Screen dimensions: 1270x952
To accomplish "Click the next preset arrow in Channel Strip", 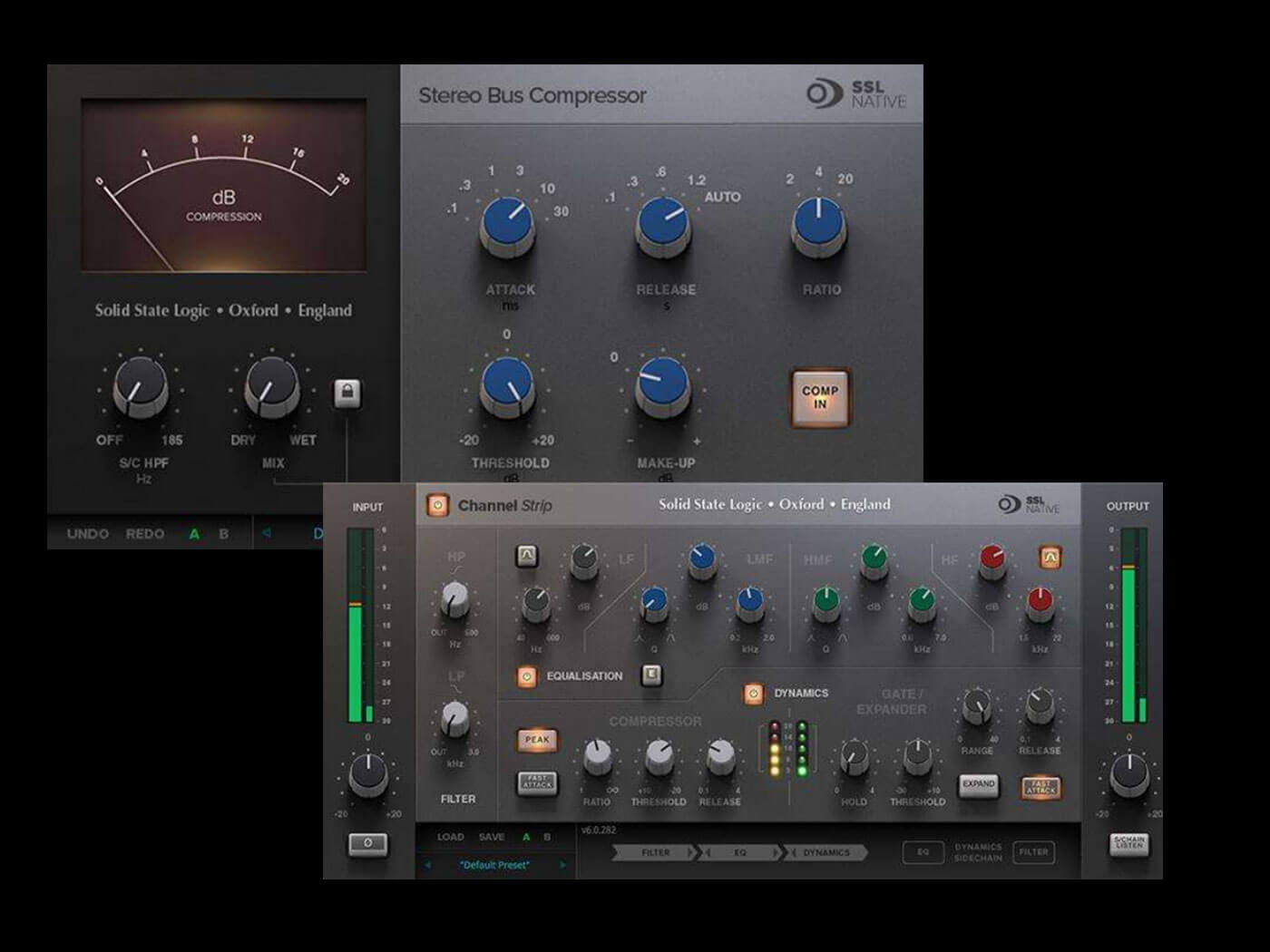I will coord(562,865).
